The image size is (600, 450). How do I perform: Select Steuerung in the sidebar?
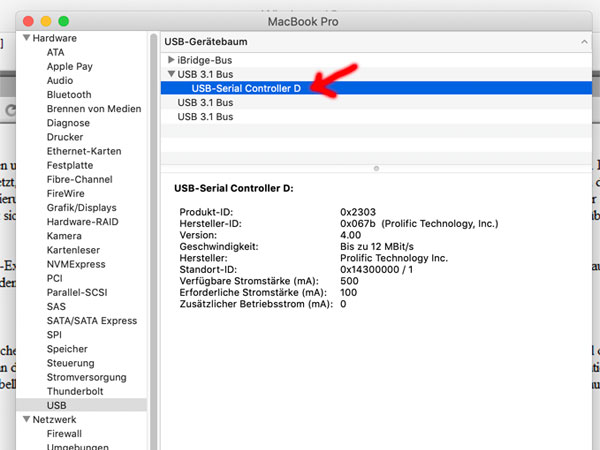(x=70, y=364)
